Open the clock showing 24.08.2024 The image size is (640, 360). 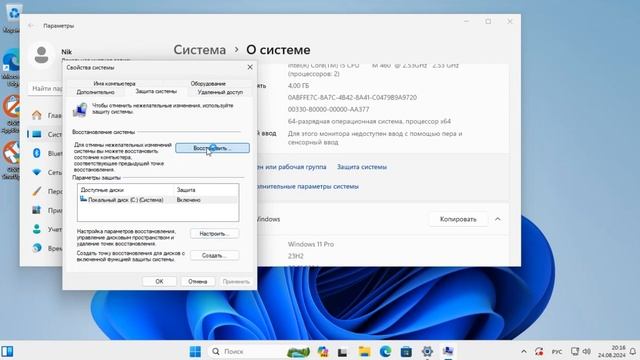pos(611,351)
